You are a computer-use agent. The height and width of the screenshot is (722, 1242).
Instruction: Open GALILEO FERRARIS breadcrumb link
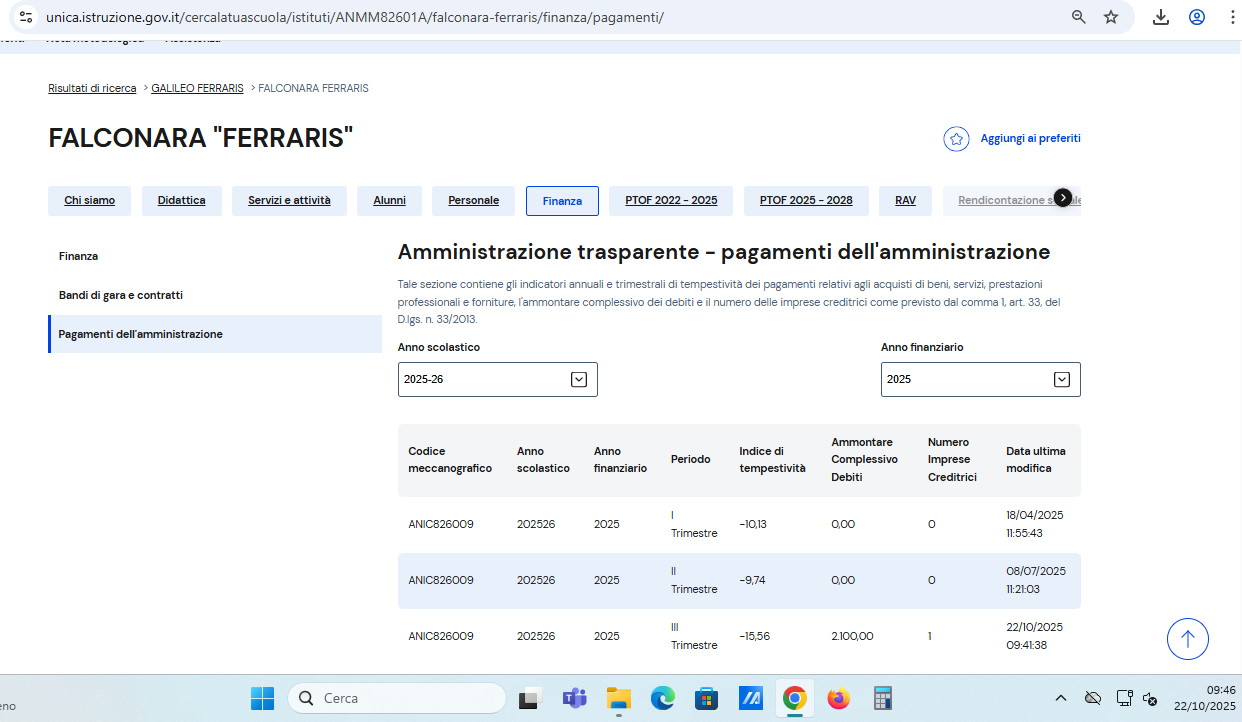(197, 88)
